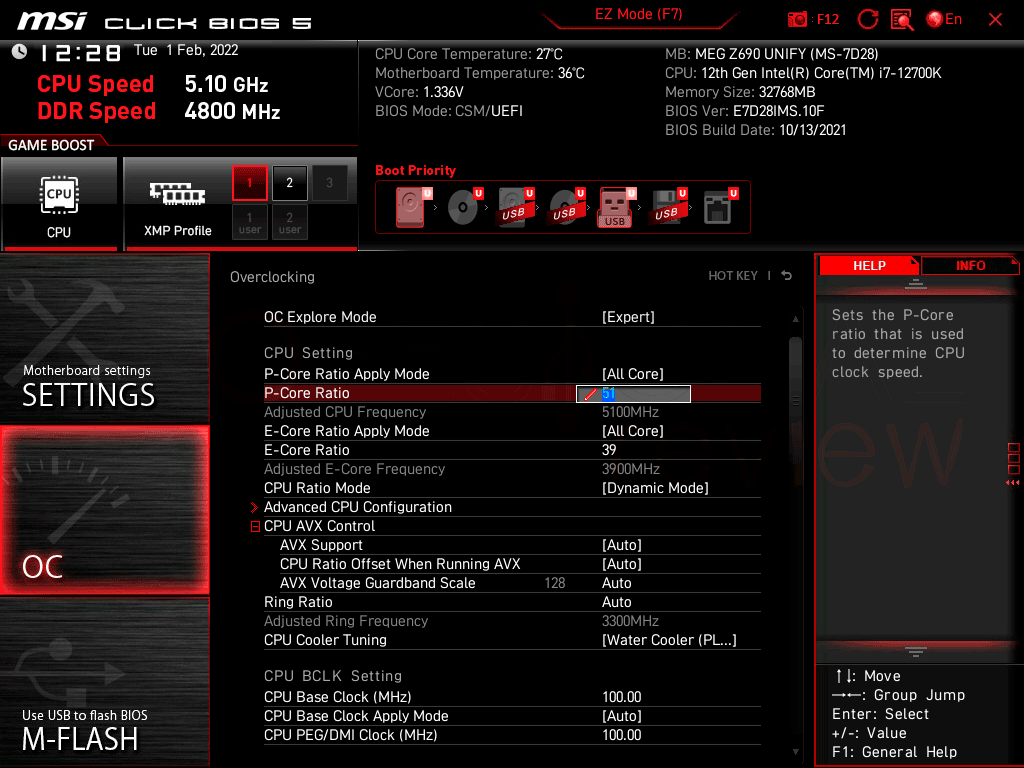1024x768 pixels.
Task: Click the scroll-down arrow of settings list
Action: point(795,752)
